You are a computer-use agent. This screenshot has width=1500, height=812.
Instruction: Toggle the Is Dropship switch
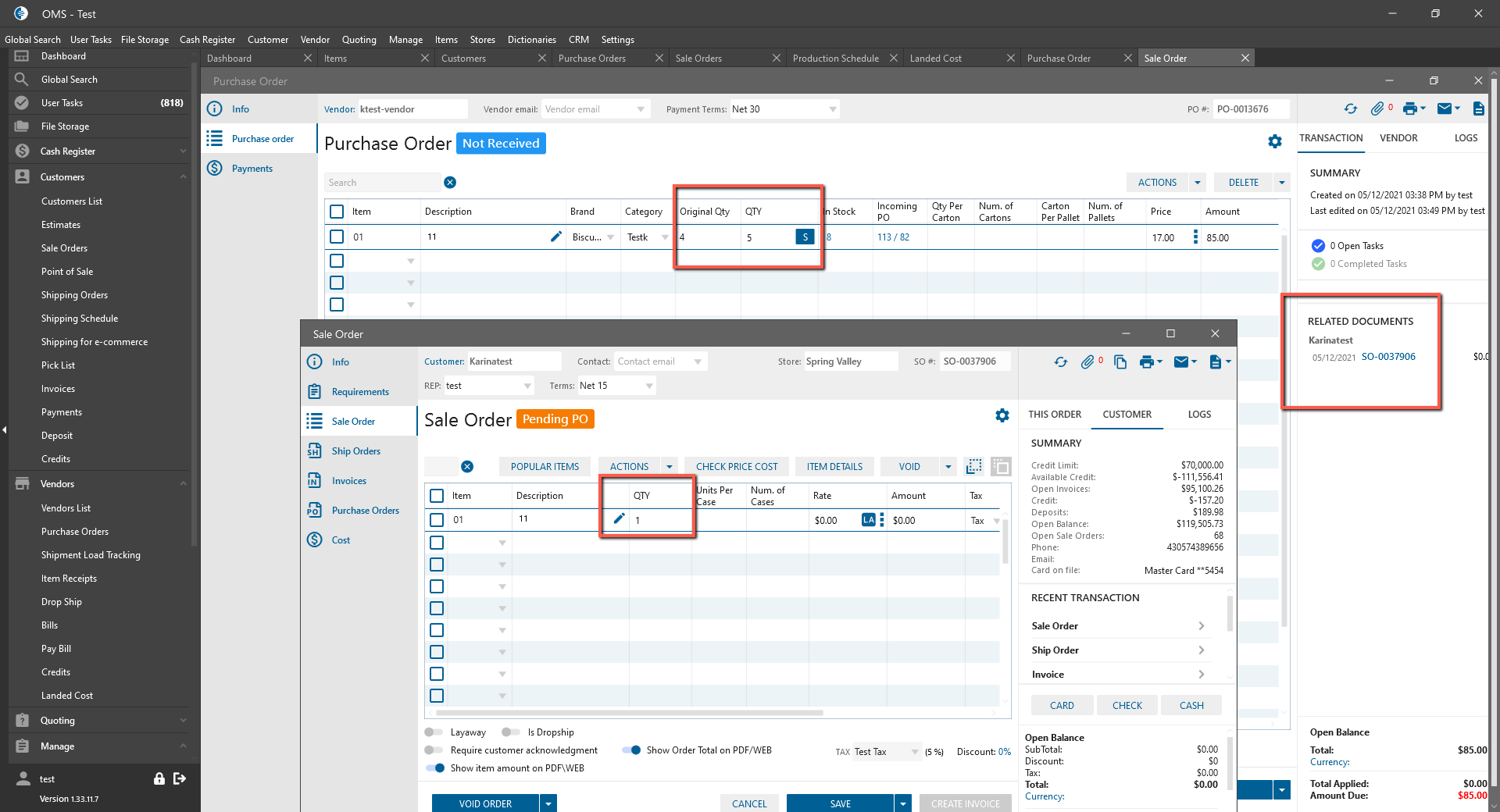tap(511, 732)
